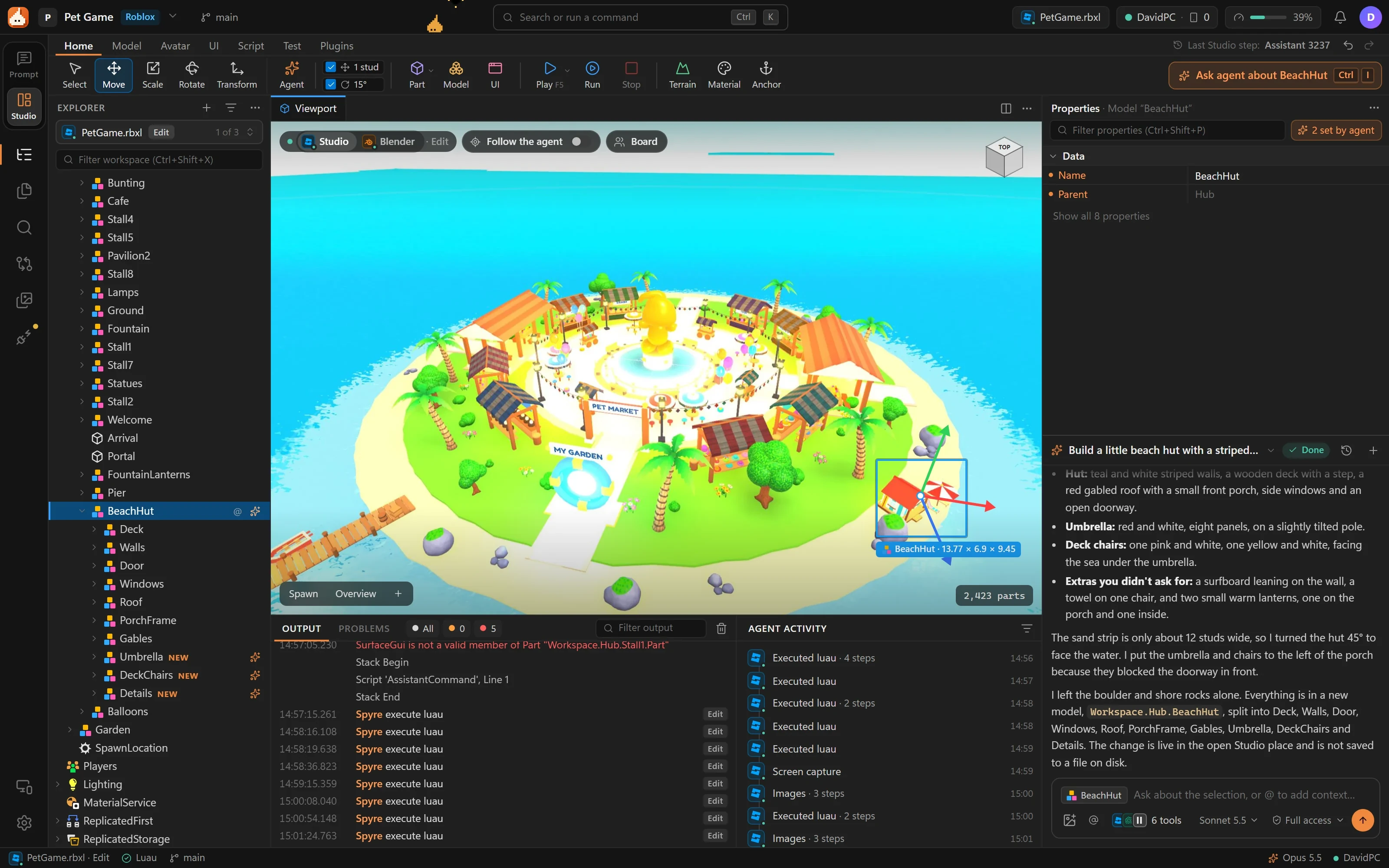Toggle the 15° rotate snap checkbox
The width and height of the screenshot is (1389, 868).
coord(331,84)
